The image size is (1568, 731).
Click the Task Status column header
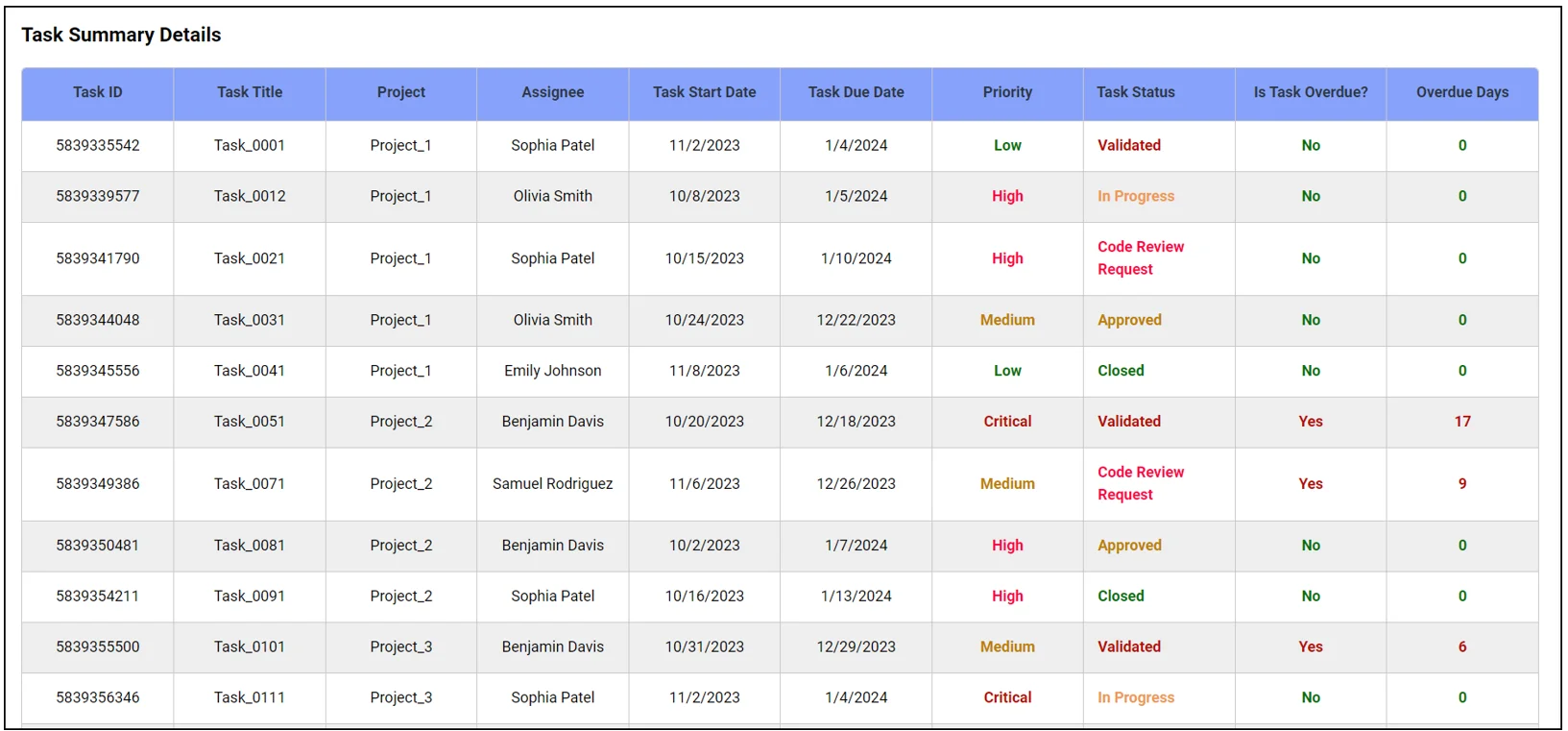pyautogui.click(x=1136, y=92)
